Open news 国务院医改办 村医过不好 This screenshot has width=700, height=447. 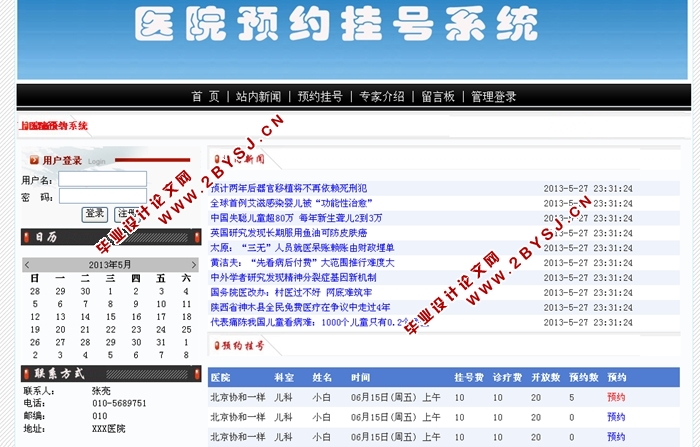[x=291, y=292]
